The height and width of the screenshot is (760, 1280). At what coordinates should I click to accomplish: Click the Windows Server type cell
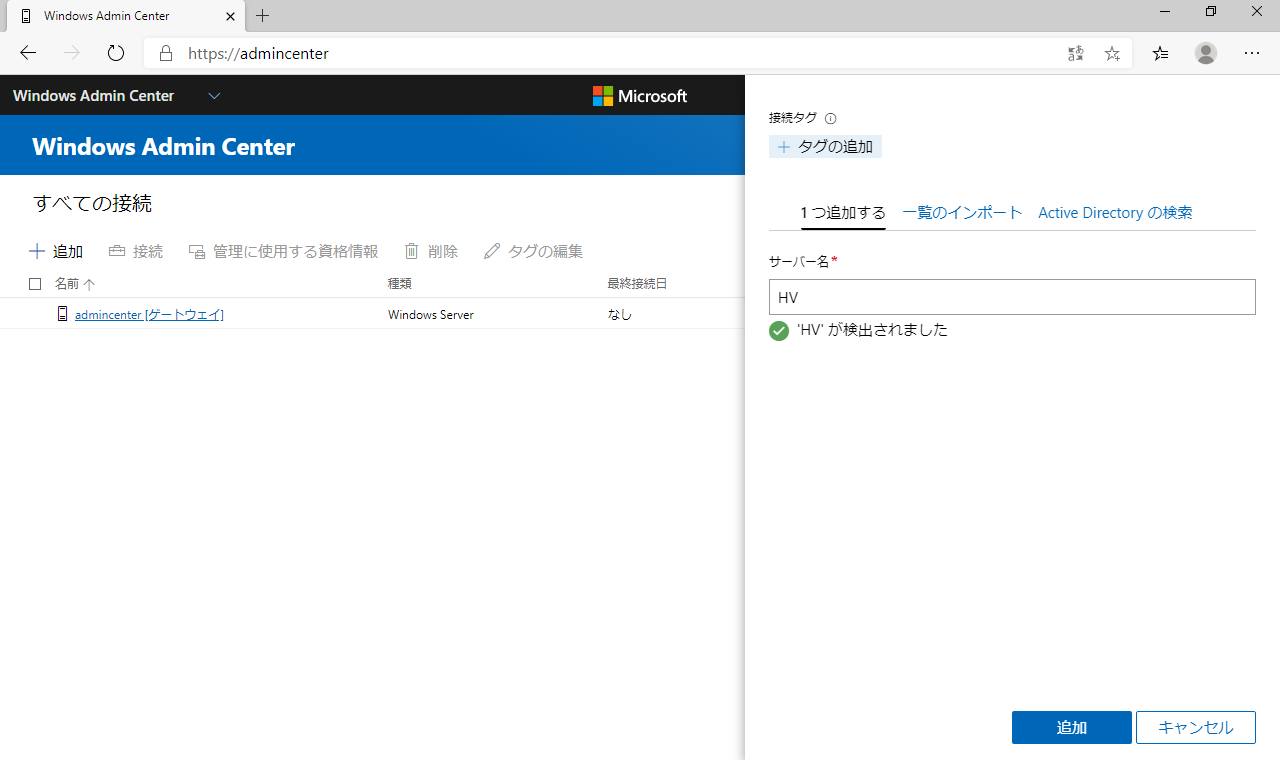click(431, 314)
